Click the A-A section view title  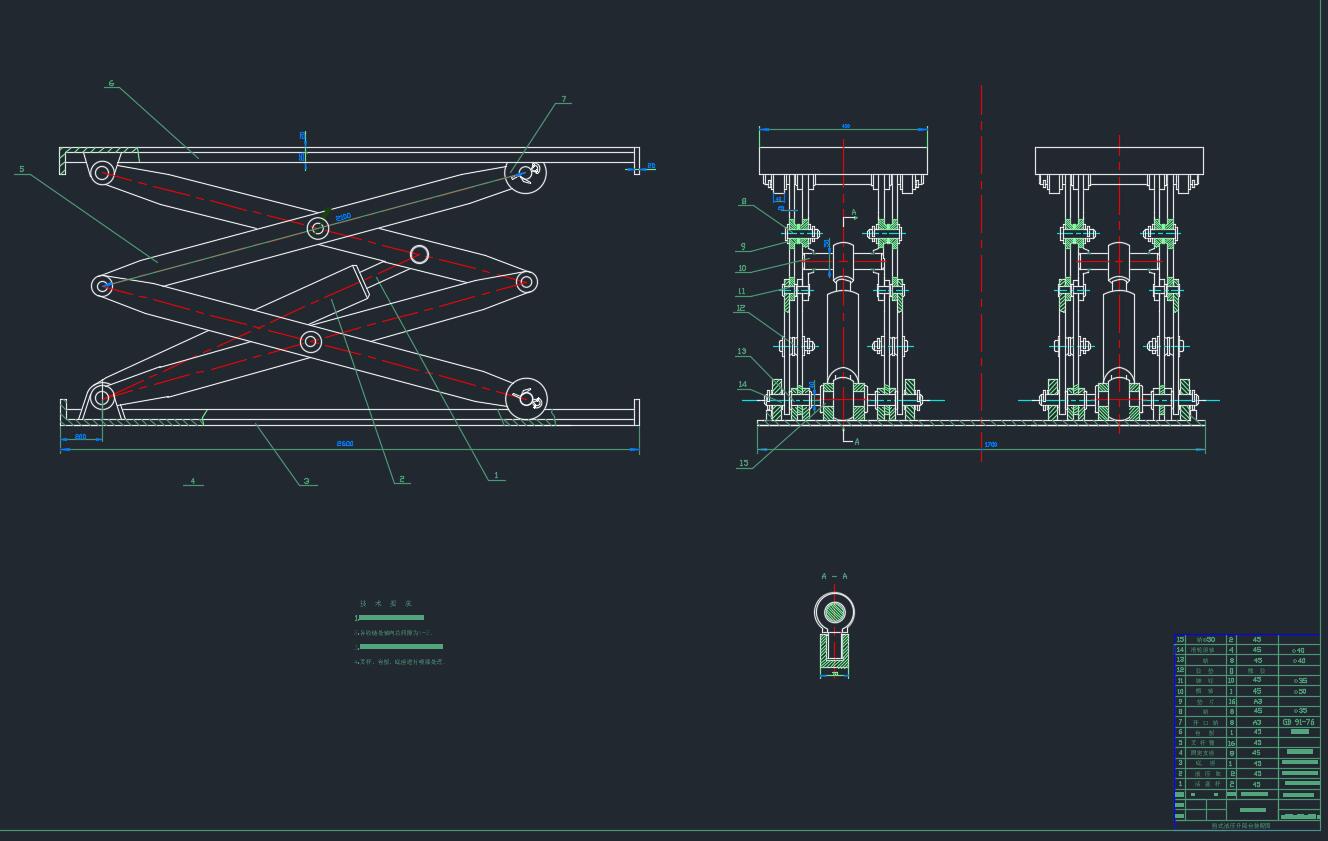pos(834,576)
